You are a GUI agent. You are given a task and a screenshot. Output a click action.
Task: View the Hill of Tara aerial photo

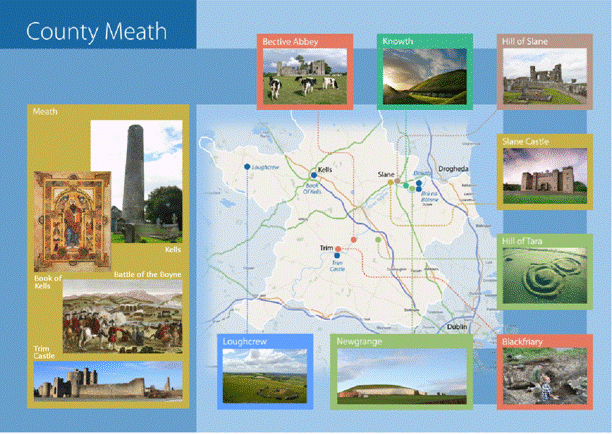[x=544, y=269]
